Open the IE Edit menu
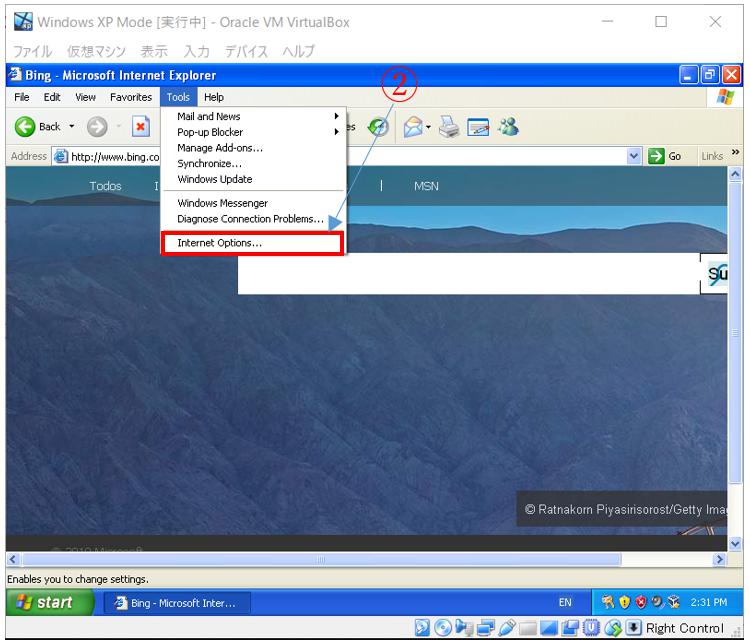750x644 pixels. (x=52, y=97)
